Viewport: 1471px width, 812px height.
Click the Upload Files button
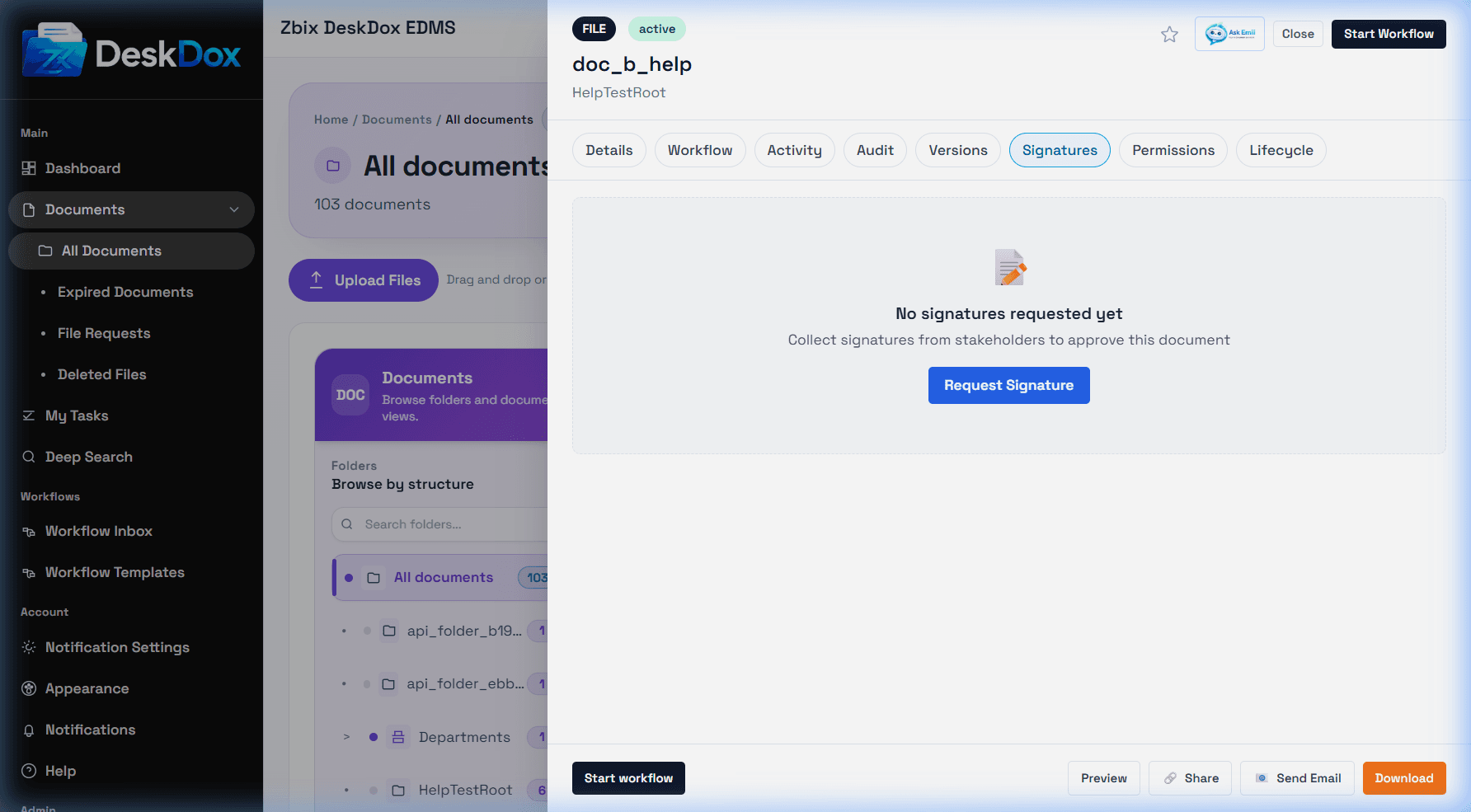[x=363, y=280]
